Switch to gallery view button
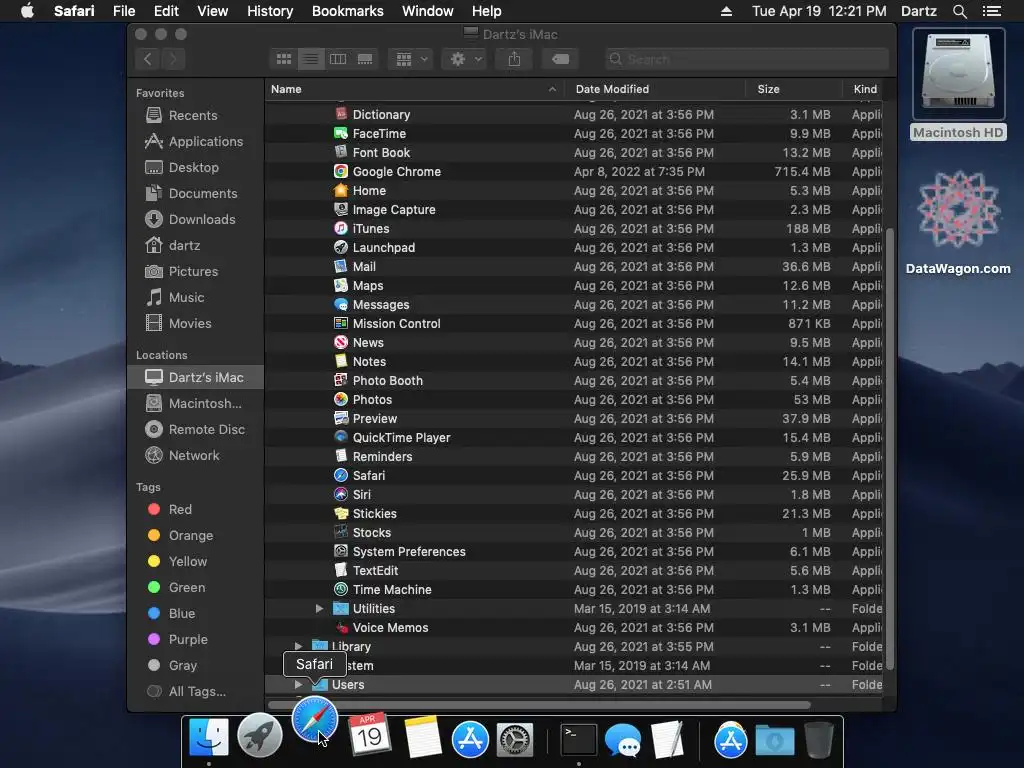This screenshot has height=768, width=1024. click(x=365, y=59)
